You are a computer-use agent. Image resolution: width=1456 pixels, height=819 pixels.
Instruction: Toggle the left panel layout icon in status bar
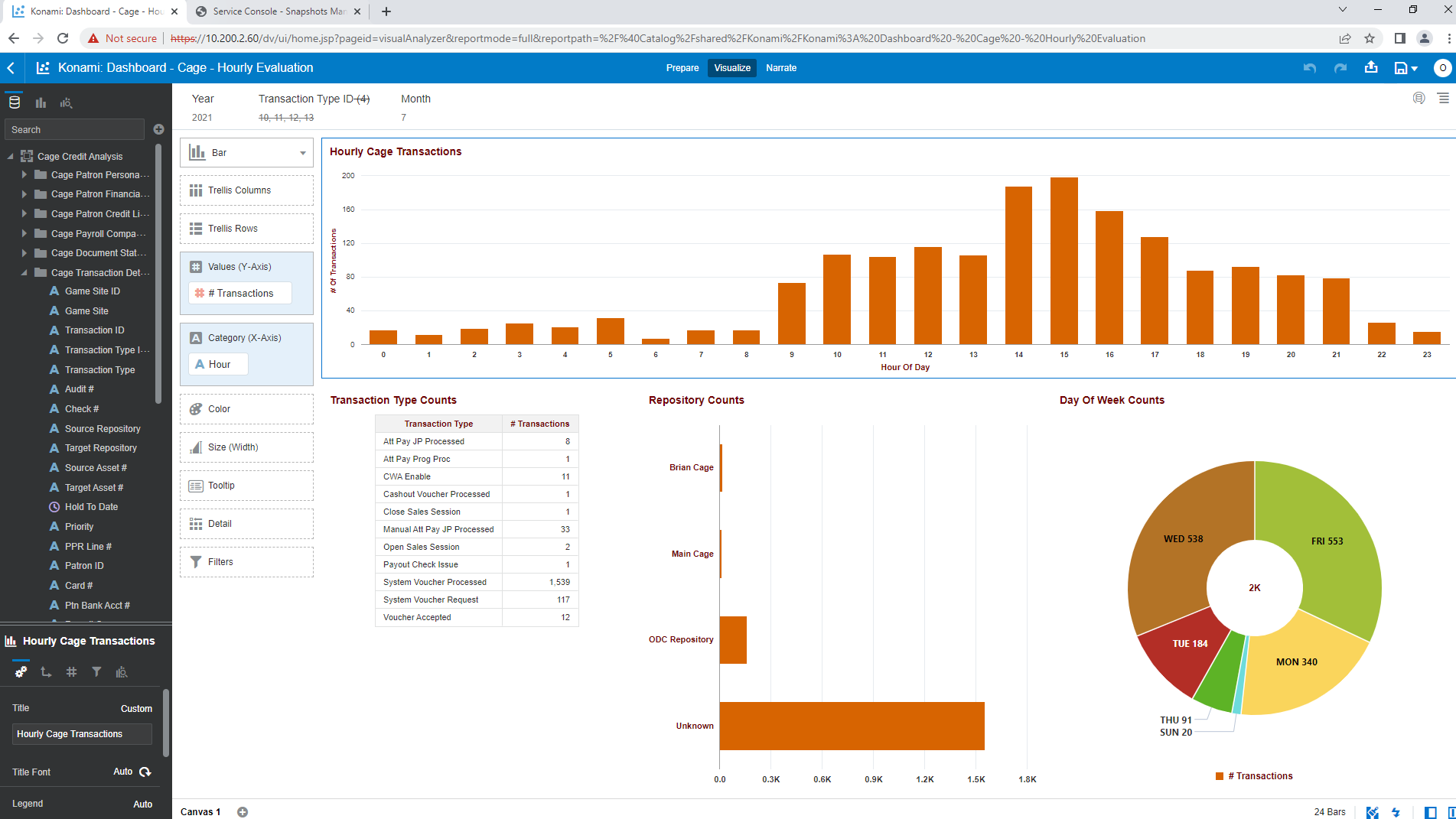coord(1430,812)
